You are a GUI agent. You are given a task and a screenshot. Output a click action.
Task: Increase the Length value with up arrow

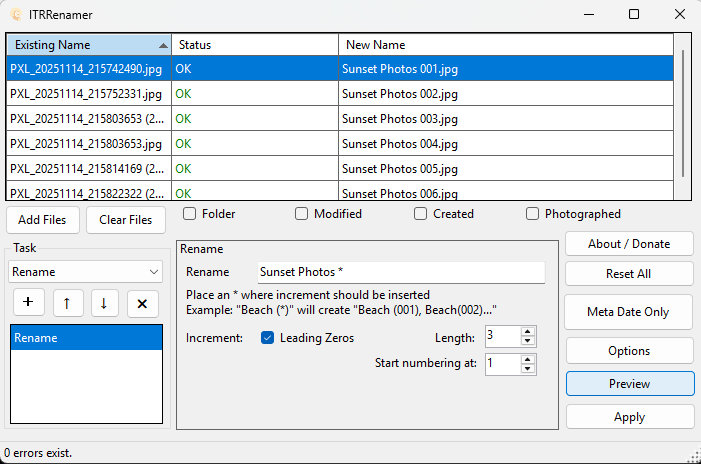point(528,332)
